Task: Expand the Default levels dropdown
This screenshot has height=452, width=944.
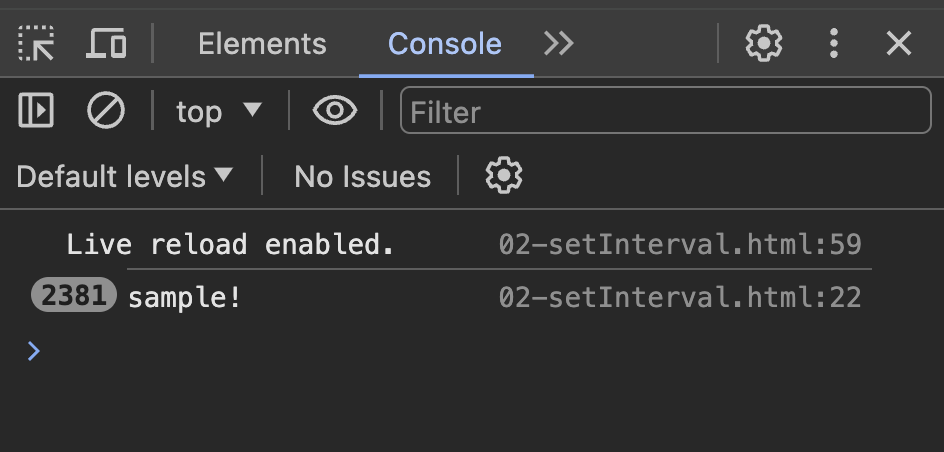Action: coord(124,177)
